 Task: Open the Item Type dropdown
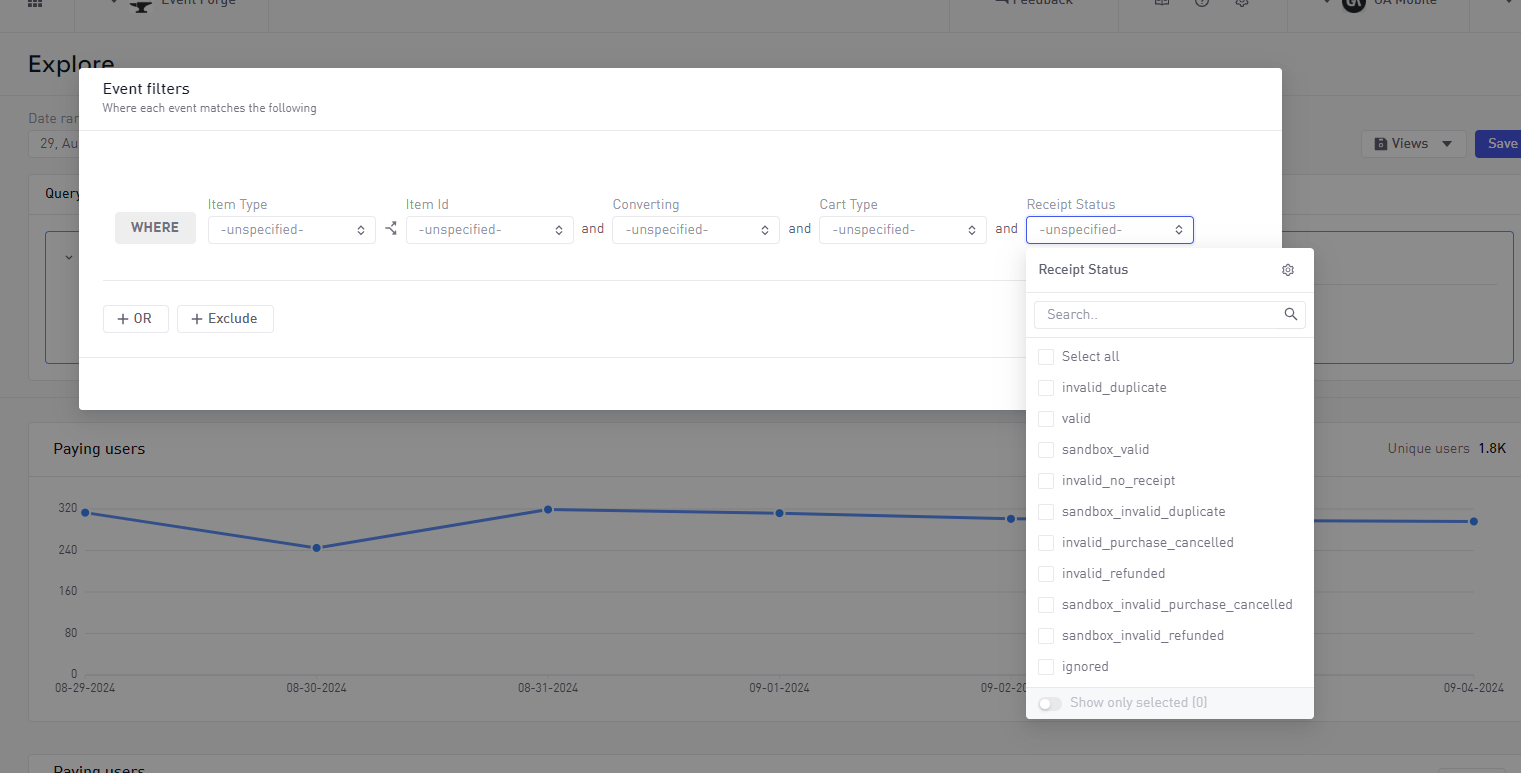(292, 230)
